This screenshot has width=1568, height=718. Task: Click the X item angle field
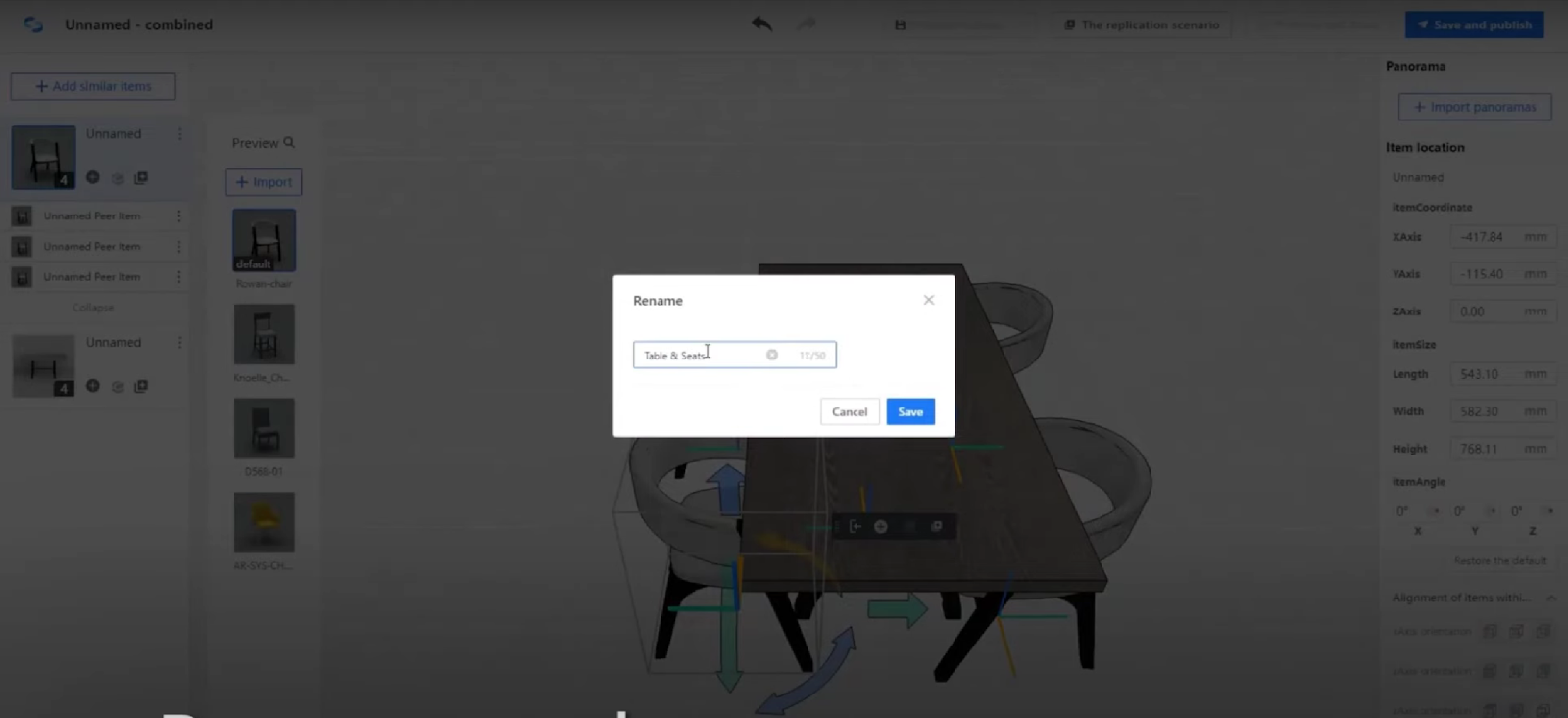[x=1417, y=511]
